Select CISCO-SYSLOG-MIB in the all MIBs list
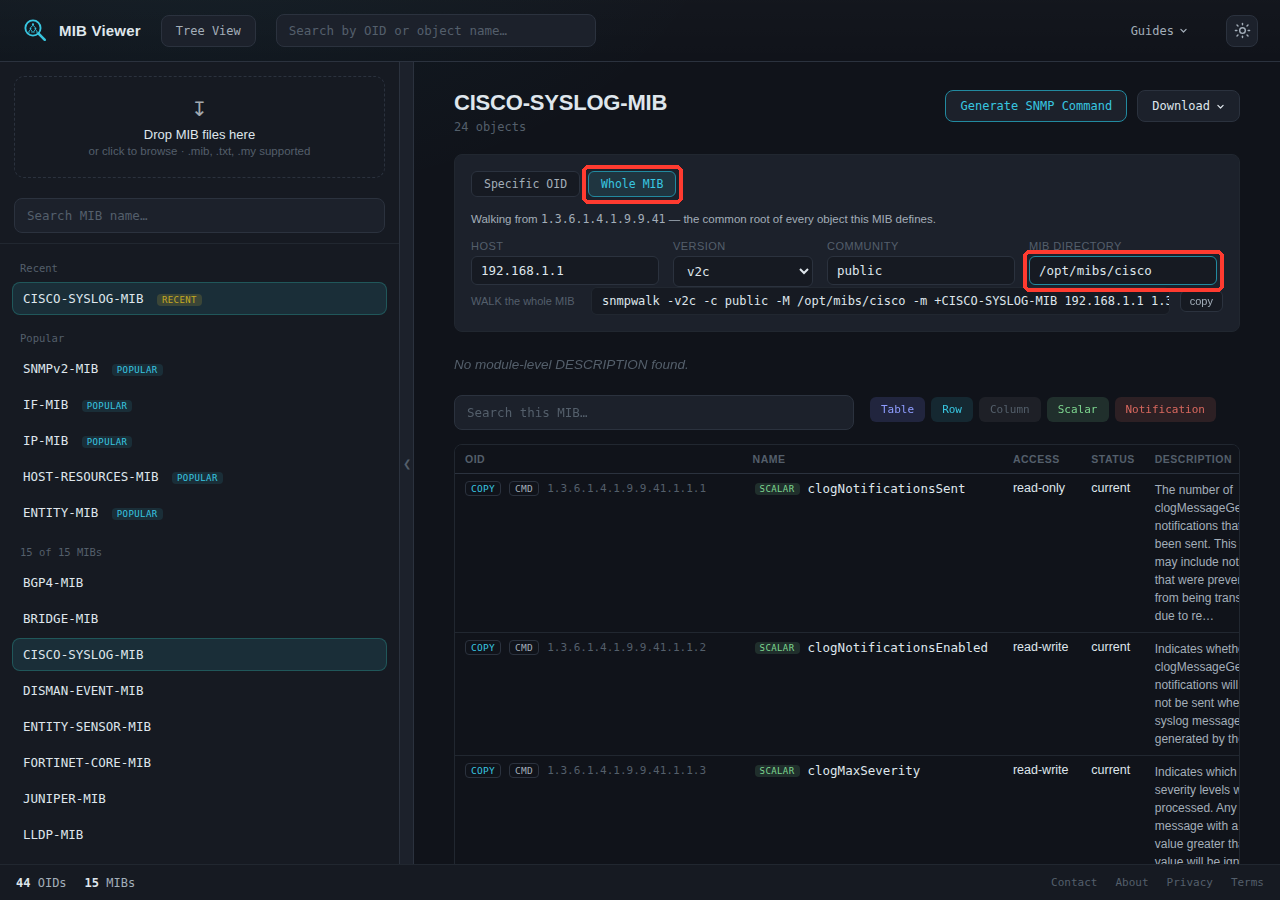Viewport: 1280px width, 900px height. (199, 655)
